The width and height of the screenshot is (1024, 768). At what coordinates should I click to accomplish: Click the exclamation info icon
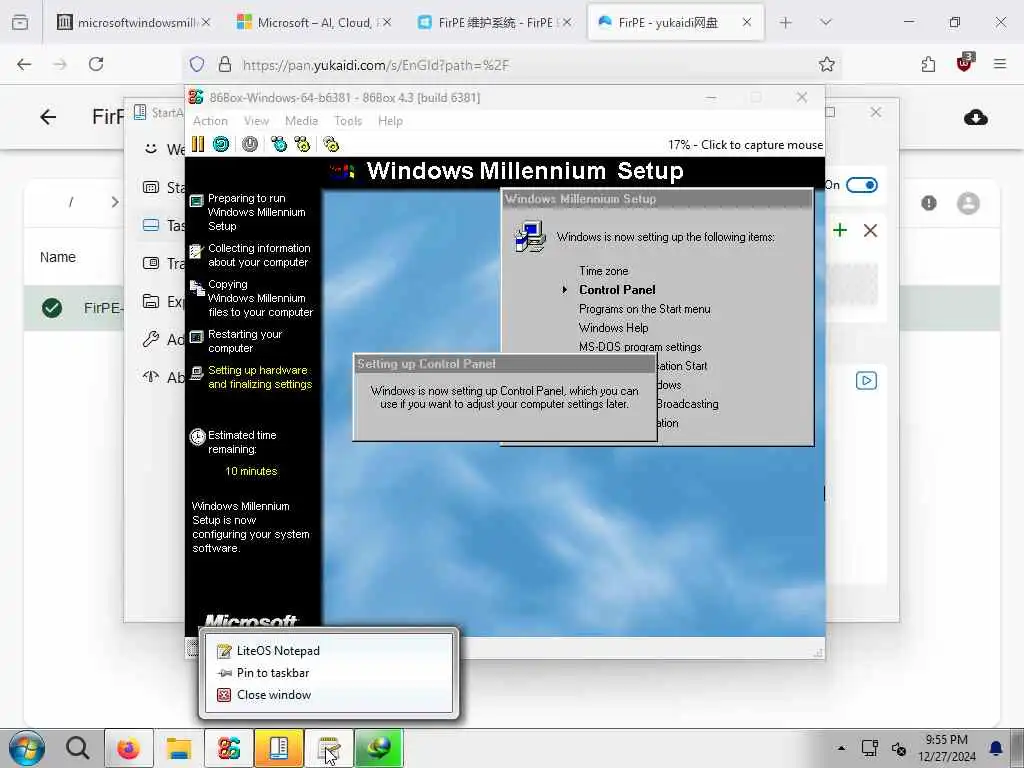tap(929, 203)
